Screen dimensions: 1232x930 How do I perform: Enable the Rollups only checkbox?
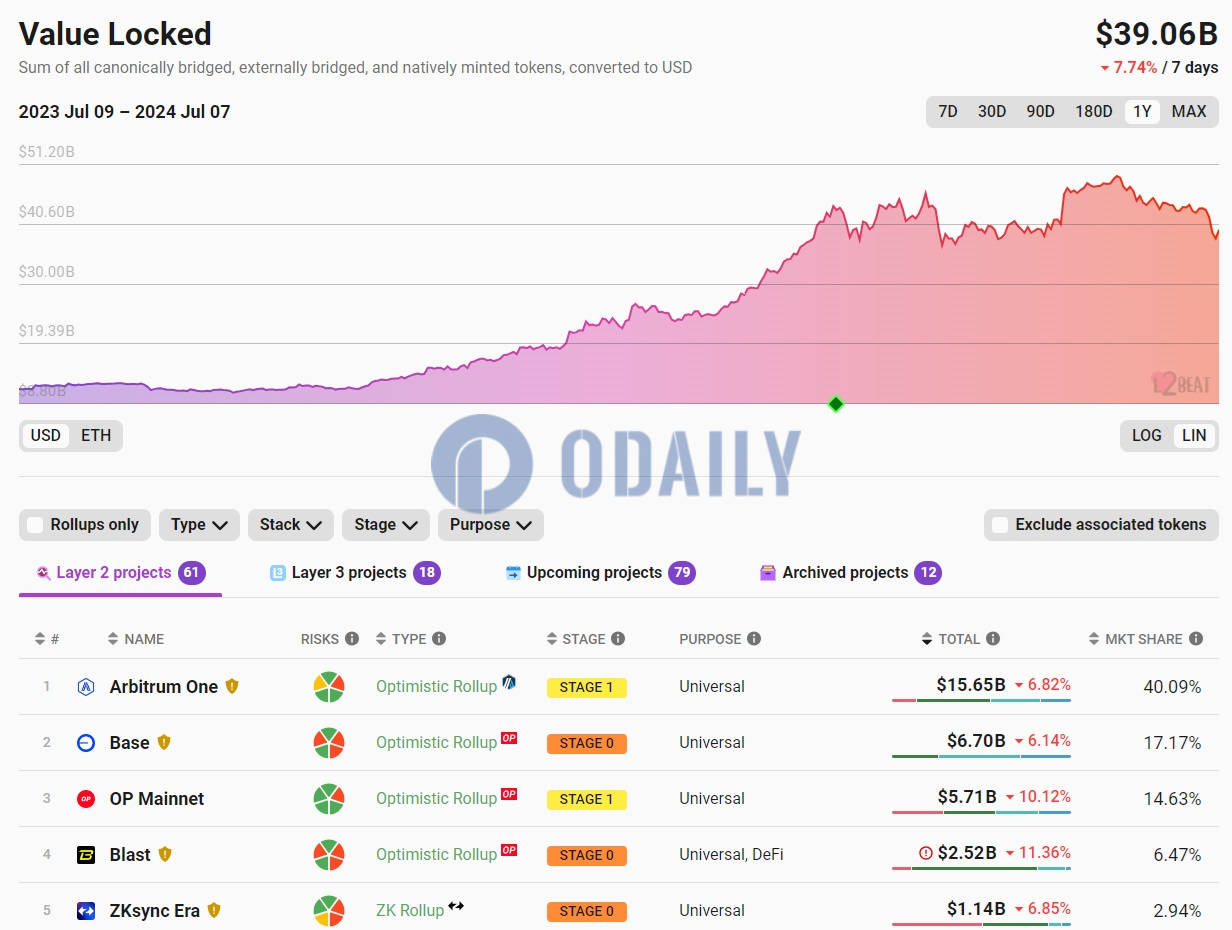pyautogui.click(x=36, y=525)
